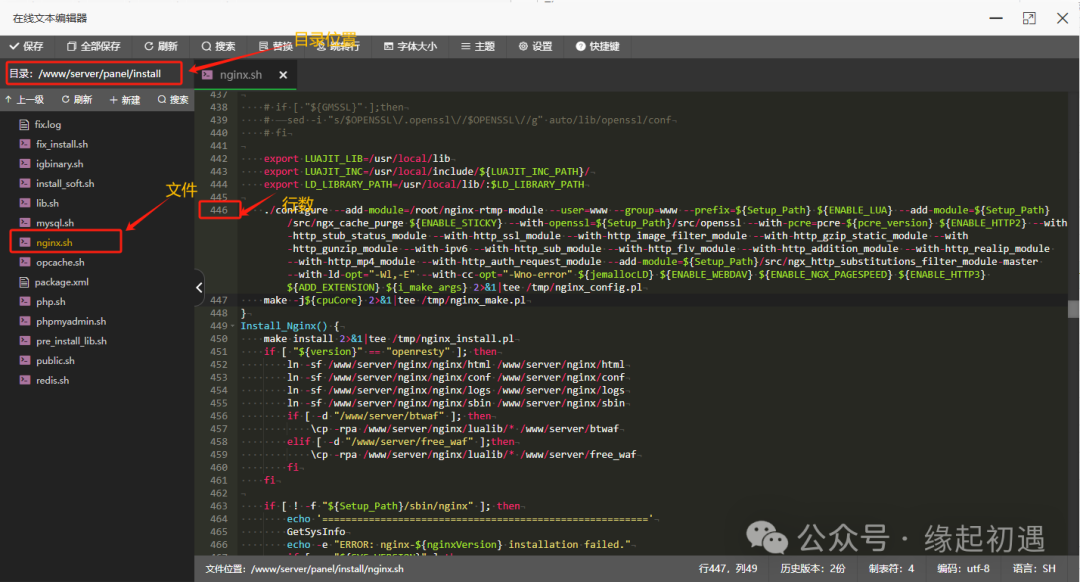The width and height of the screenshot is (1080, 582).
Task: Change 语言 SH language in status bar
Action: tap(1034, 569)
